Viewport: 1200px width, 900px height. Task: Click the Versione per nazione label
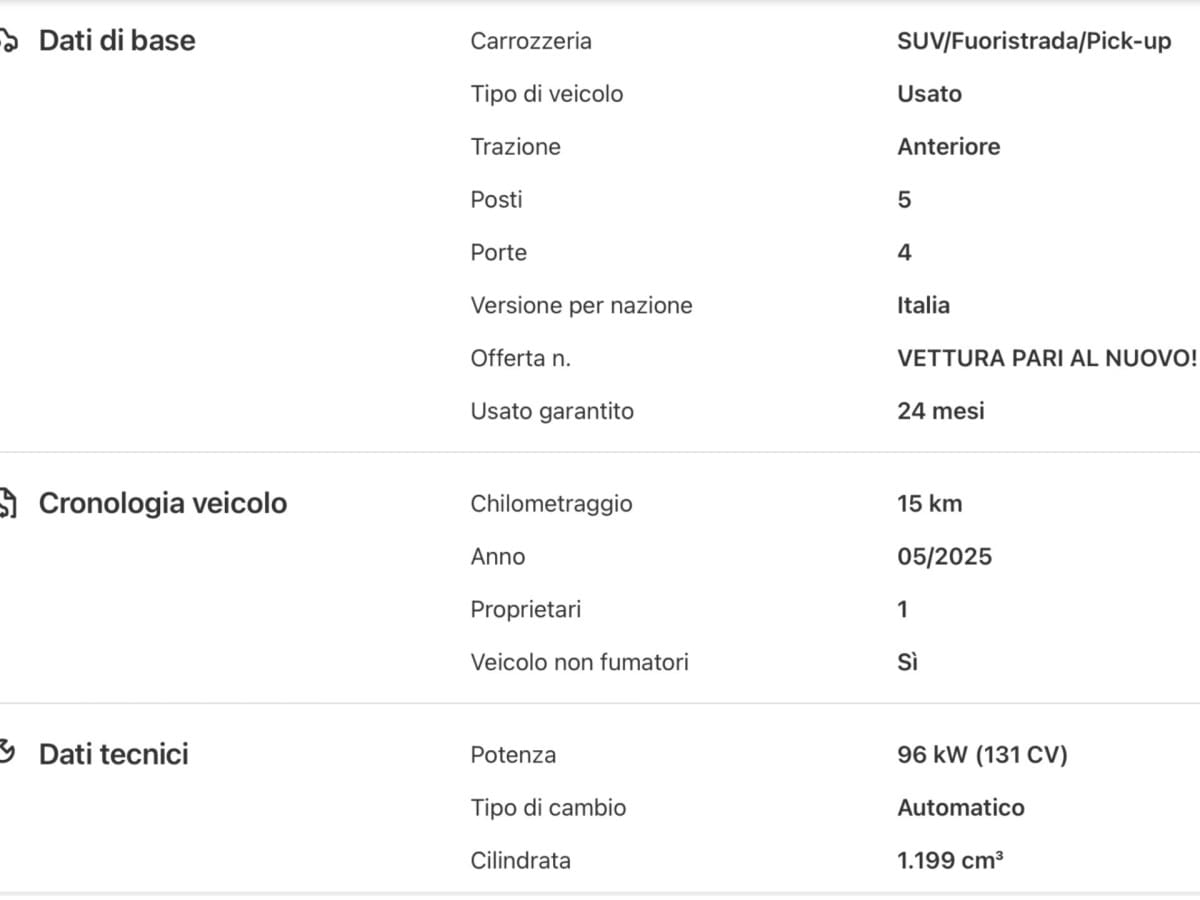click(581, 305)
